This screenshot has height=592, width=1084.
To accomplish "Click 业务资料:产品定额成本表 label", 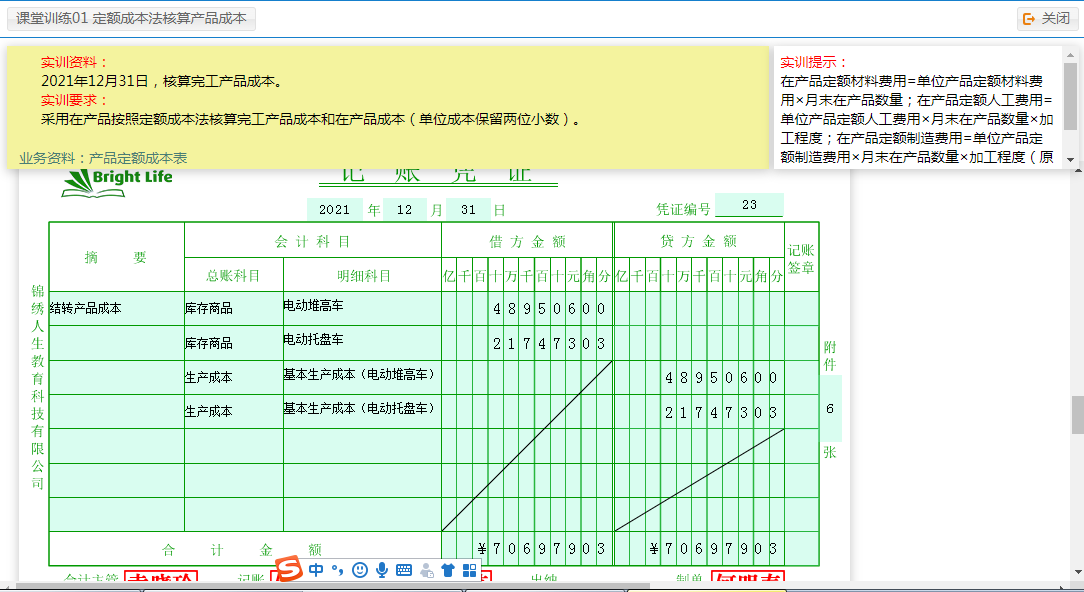I will tap(103, 158).
